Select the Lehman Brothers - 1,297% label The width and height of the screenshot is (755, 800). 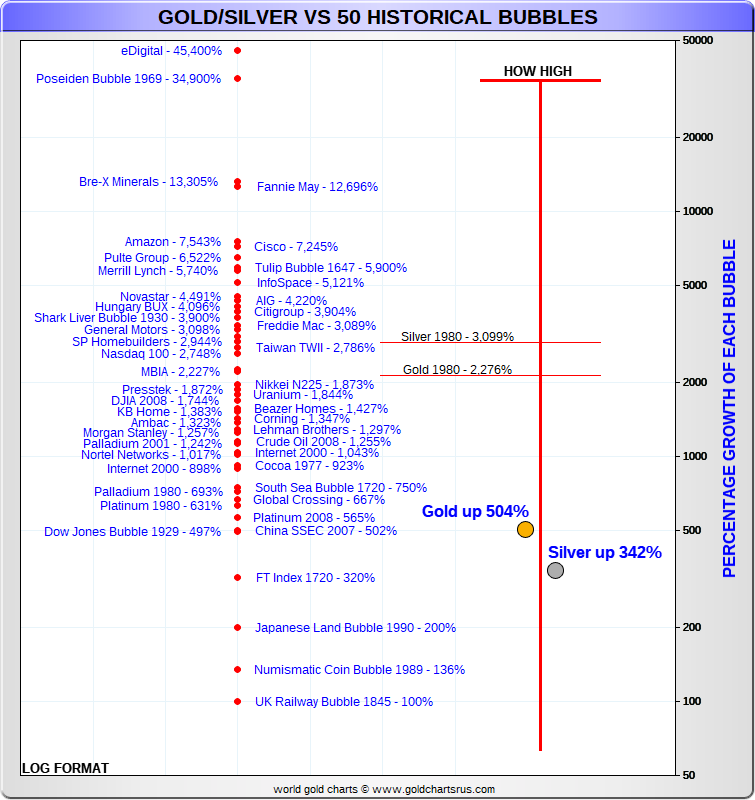pos(327,430)
